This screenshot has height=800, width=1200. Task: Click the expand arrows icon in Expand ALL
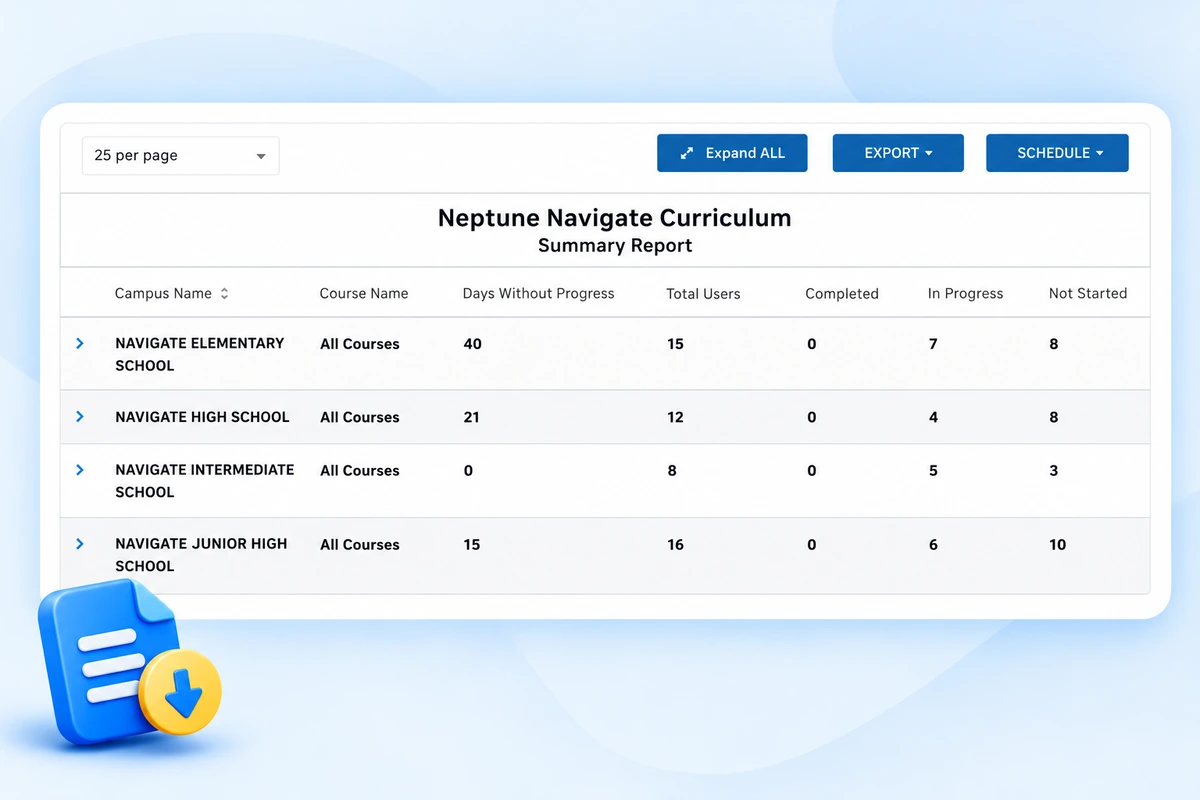click(x=687, y=153)
